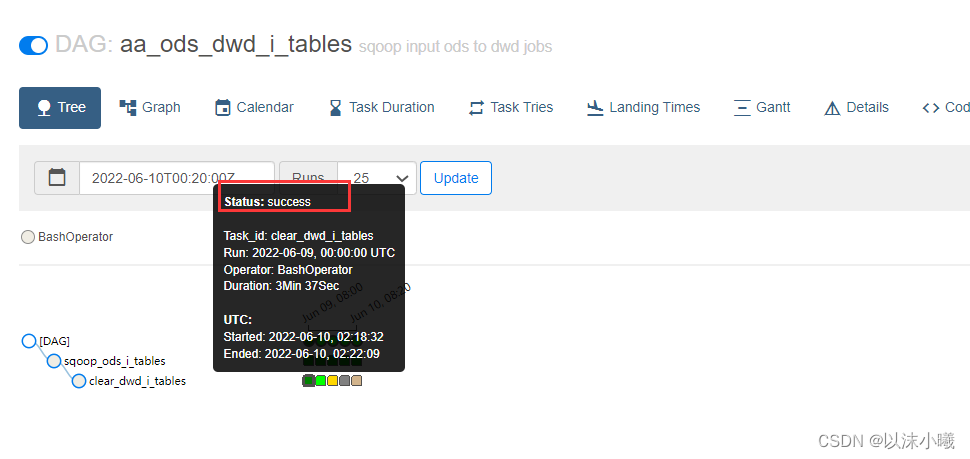Click the Details triangle icon

[x=833, y=108]
